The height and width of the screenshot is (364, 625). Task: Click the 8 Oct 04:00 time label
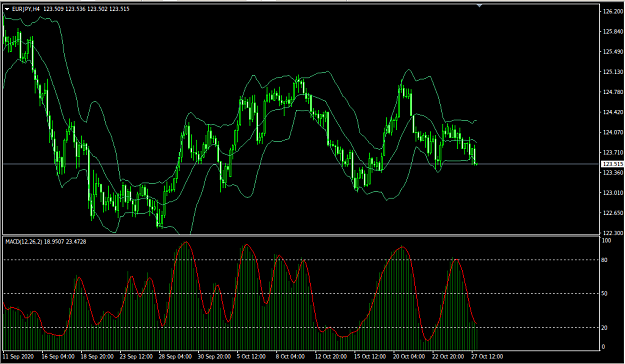(290, 356)
